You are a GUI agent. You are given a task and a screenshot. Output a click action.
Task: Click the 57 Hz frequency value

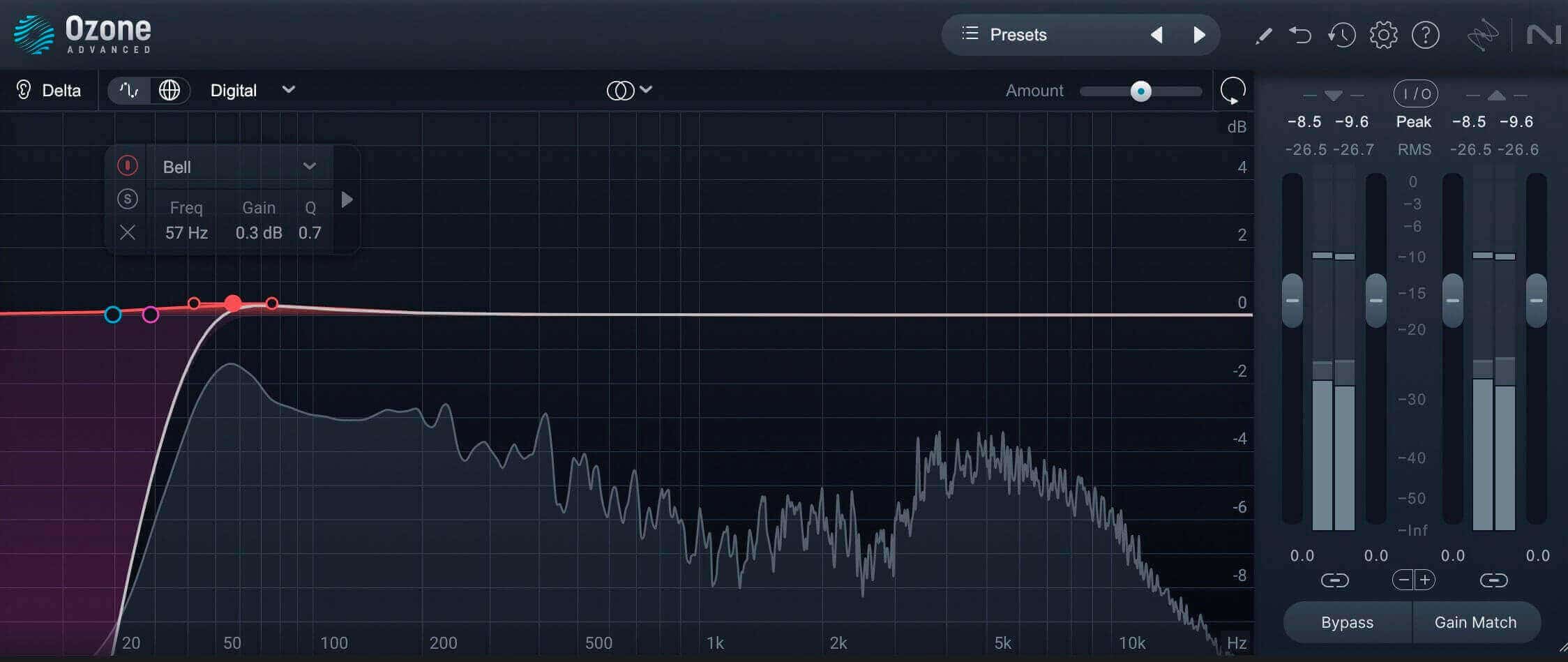[186, 232]
